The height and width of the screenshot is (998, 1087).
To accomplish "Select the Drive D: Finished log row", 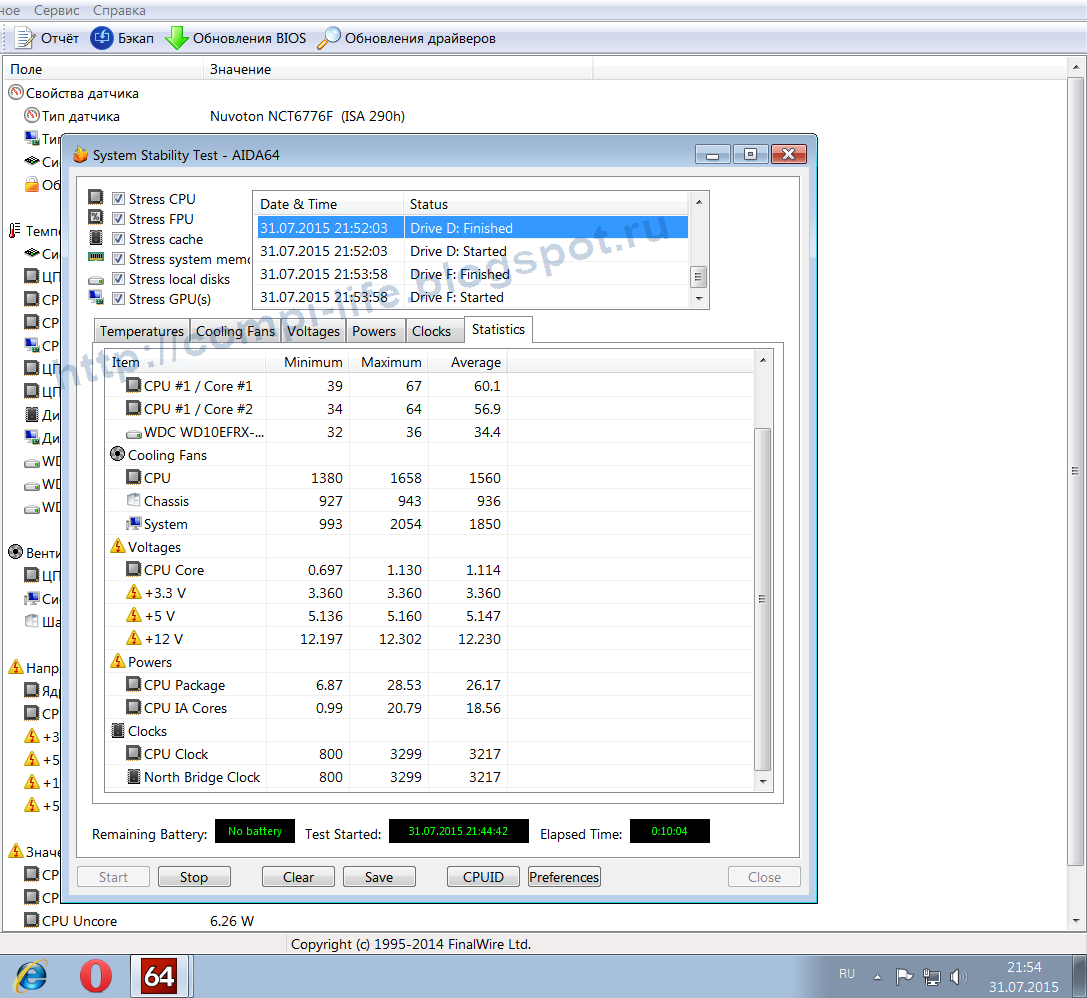I will pyautogui.click(x=473, y=228).
